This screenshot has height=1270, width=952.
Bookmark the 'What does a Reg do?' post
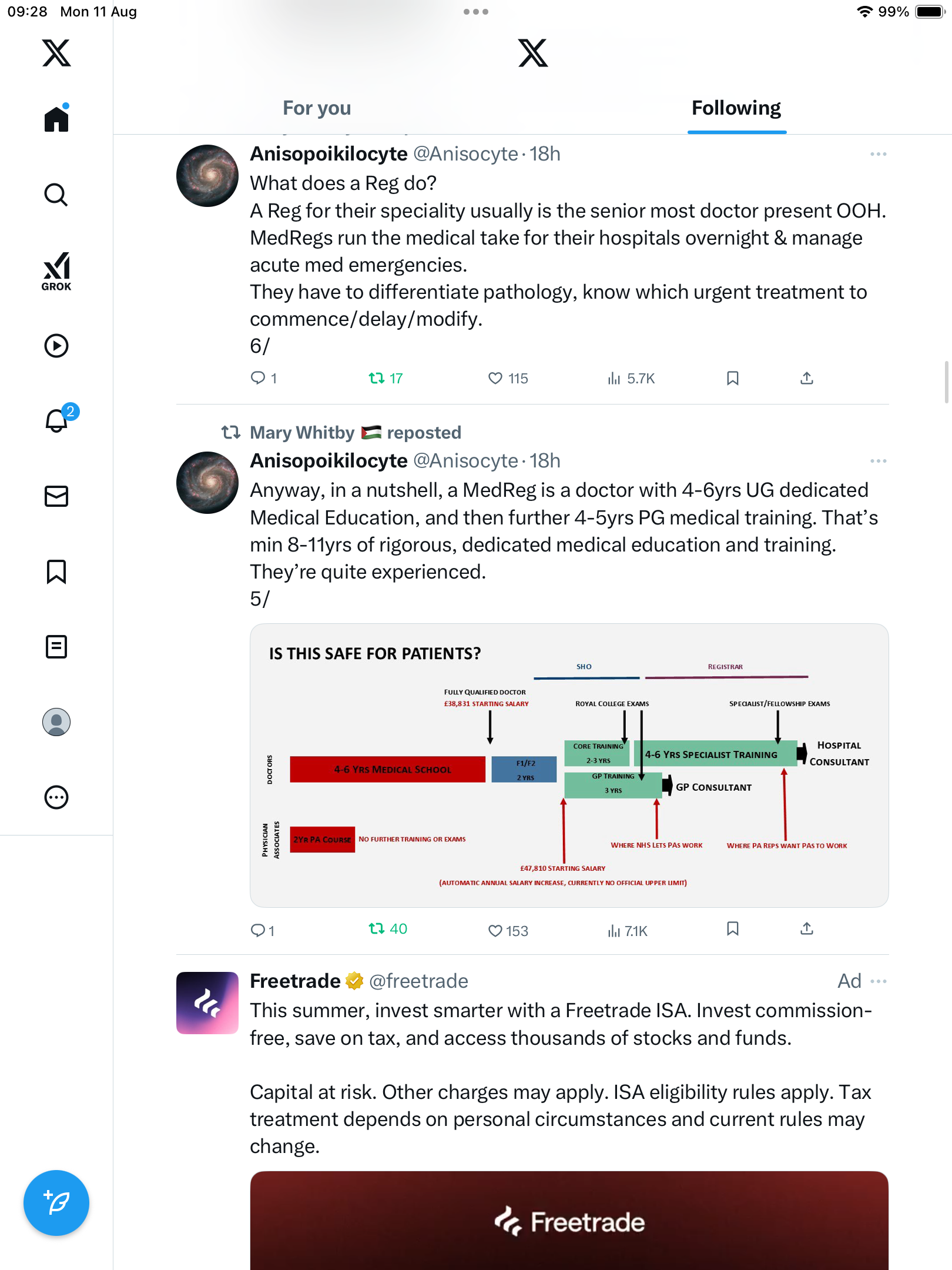coord(732,378)
